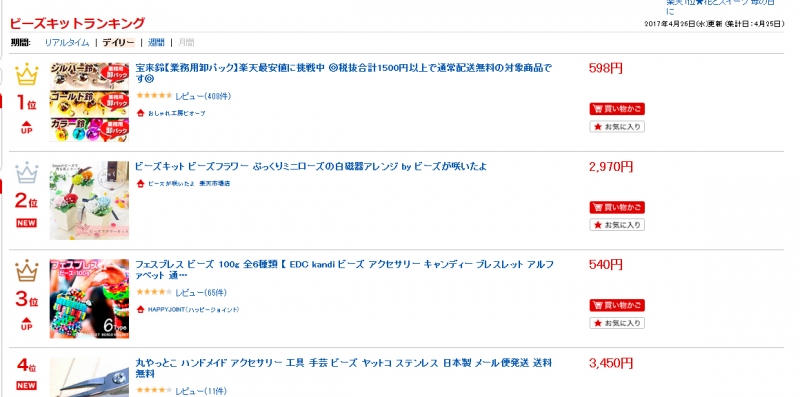Click the silver crown icon for rank 2
Viewport: 800px width, 397px height.
click(x=27, y=173)
